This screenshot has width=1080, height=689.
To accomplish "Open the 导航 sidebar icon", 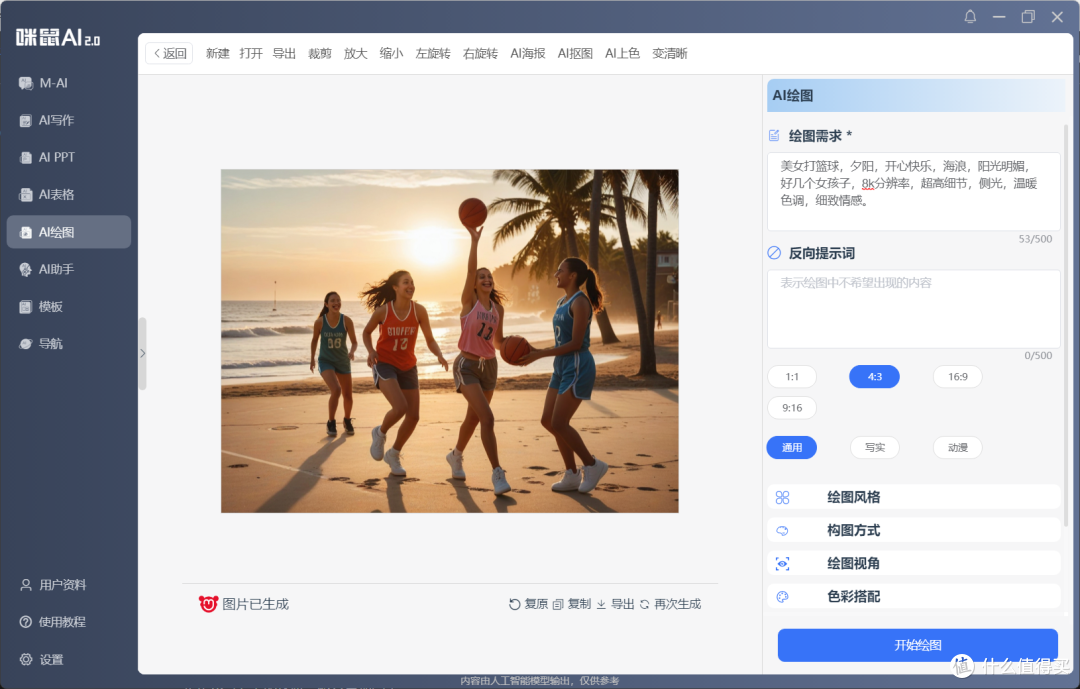I will [x=25, y=344].
